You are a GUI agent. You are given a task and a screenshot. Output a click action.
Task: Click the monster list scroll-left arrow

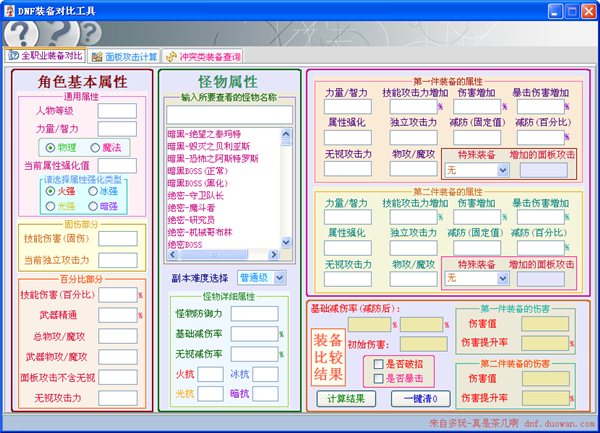173,254
